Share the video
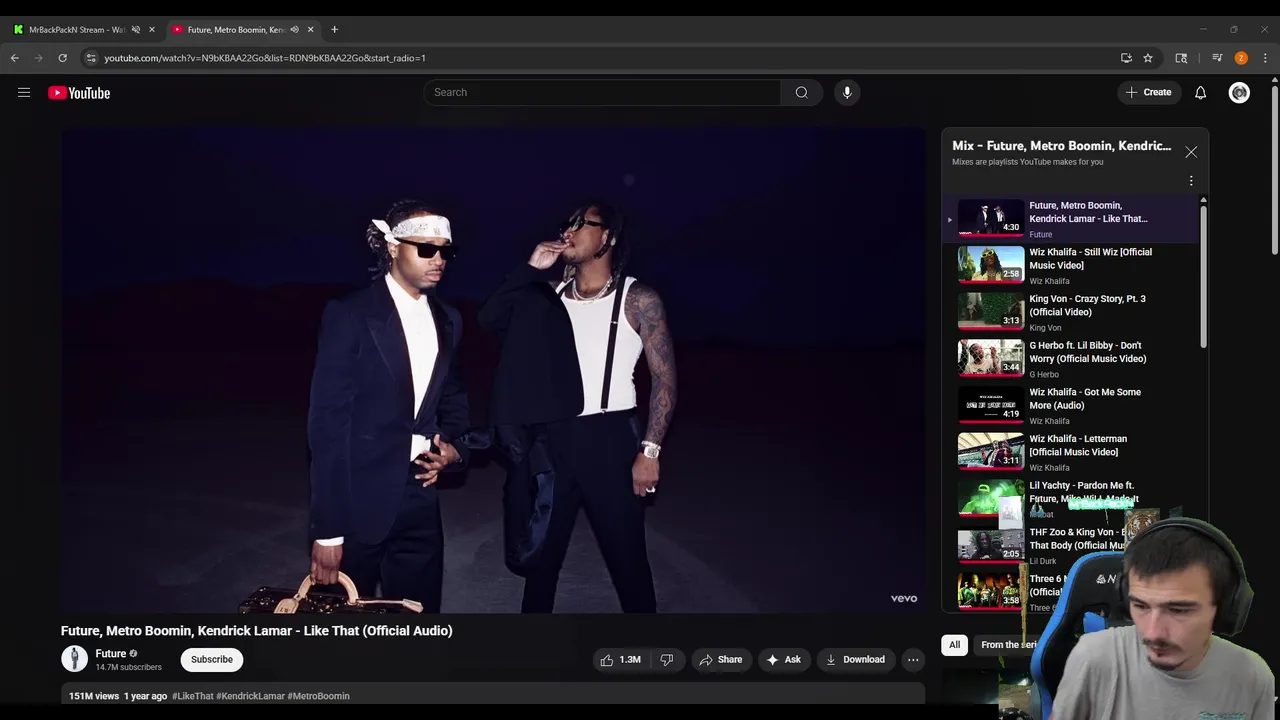The width and height of the screenshot is (1280, 720). coord(720,660)
